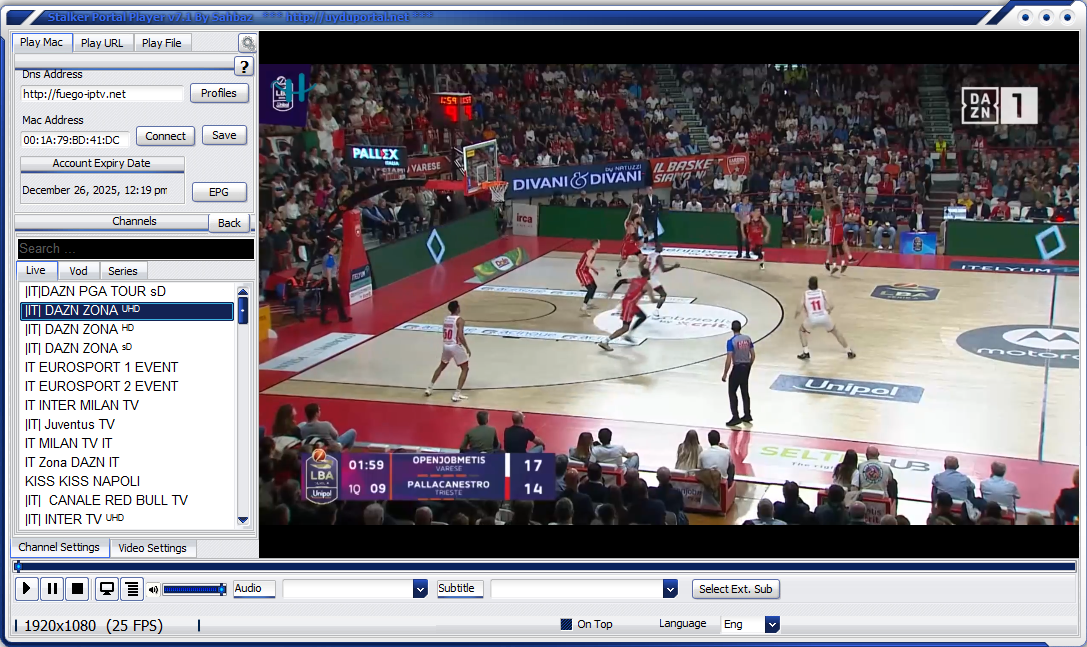Select channel |IT| INTER TV UHD
The height and width of the screenshot is (647, 1087).
pyautogui.click(x=128, y=519)
